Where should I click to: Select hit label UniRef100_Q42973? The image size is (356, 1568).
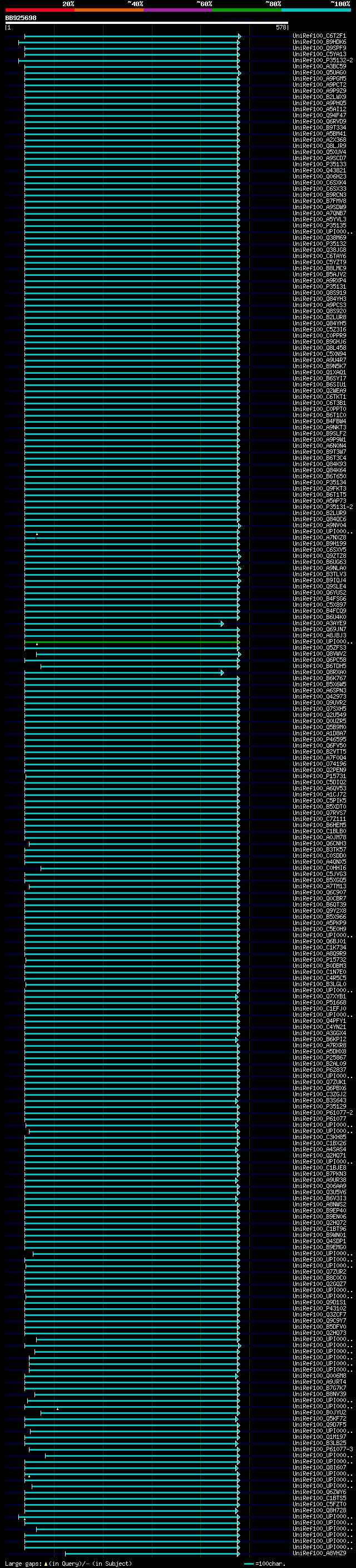319,696
